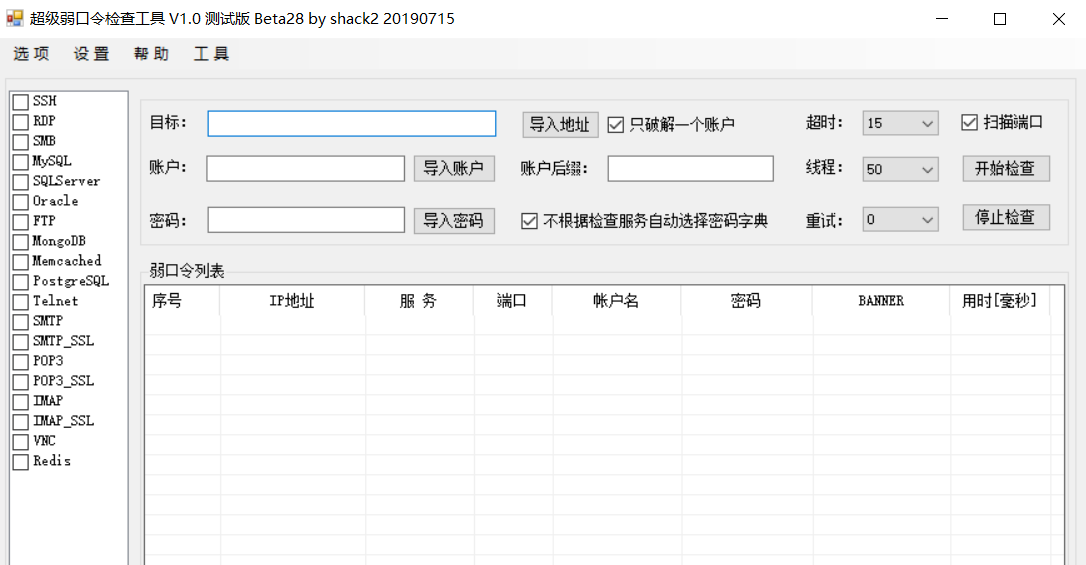Image resolution: width=1086 pixels, height=565 pixels.
Task: Enable the Redis checkbox
Action: pyautogui.click(x=21, y=462)
